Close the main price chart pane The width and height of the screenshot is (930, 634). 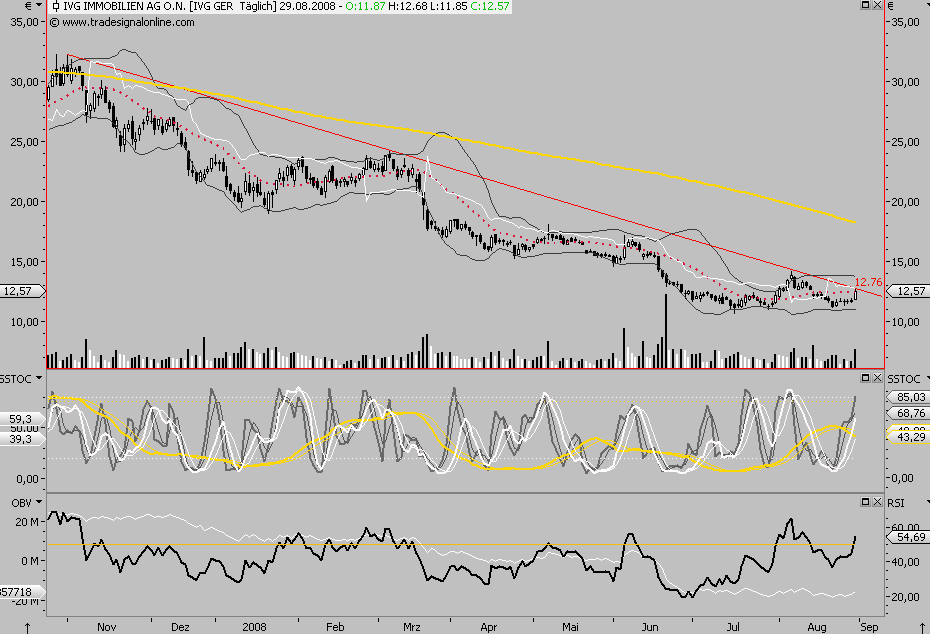point(877,5)
